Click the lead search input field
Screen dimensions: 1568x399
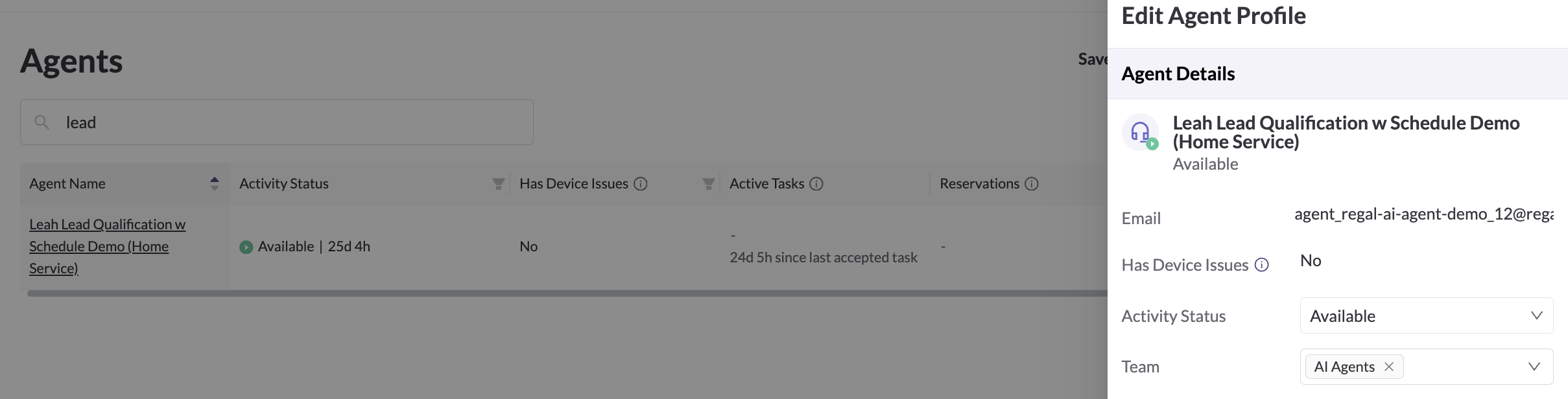(x=277, y=122)
